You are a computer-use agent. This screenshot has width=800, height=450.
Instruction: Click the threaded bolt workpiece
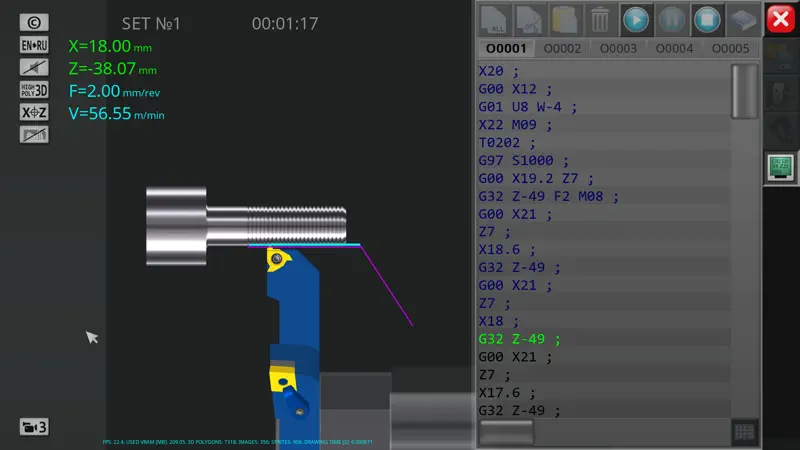click(x=246, y=226)
